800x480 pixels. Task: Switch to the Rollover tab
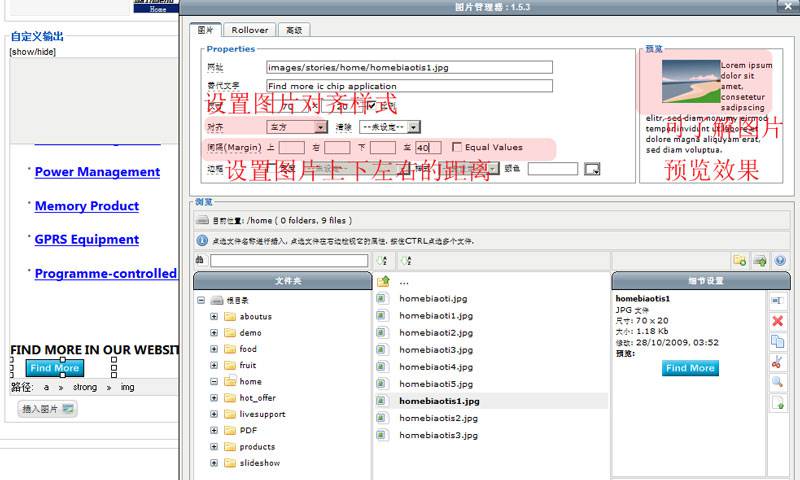click(249, 30)
